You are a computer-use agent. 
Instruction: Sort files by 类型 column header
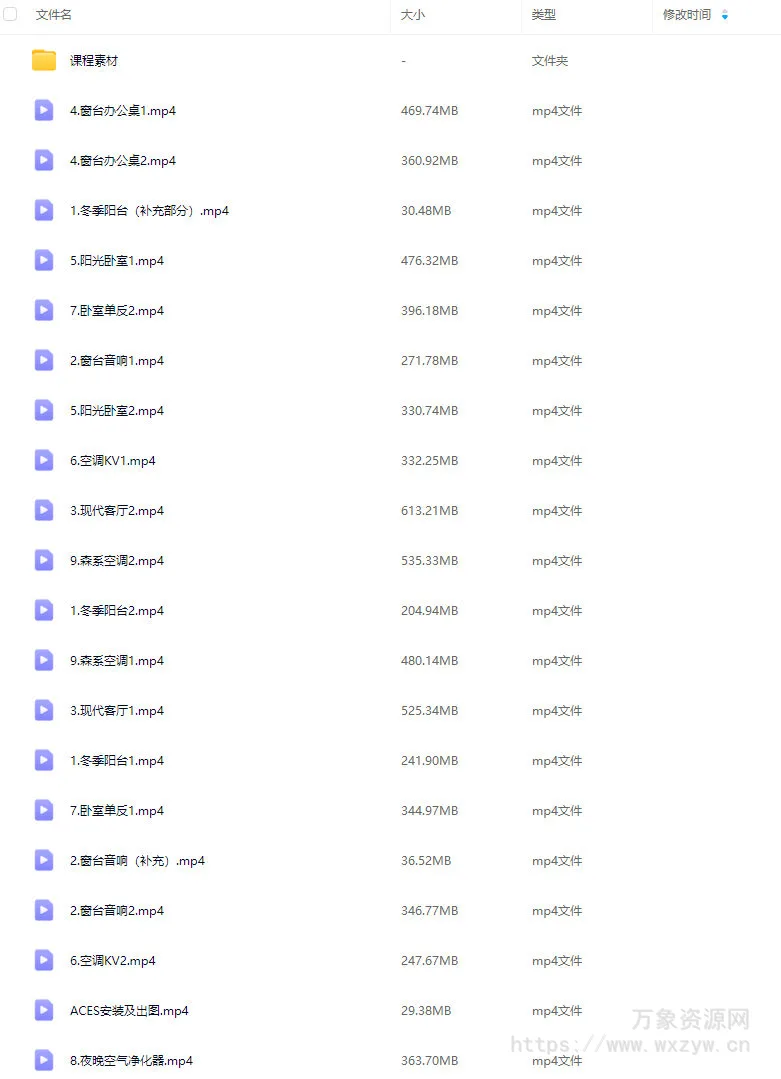point(544,14)
